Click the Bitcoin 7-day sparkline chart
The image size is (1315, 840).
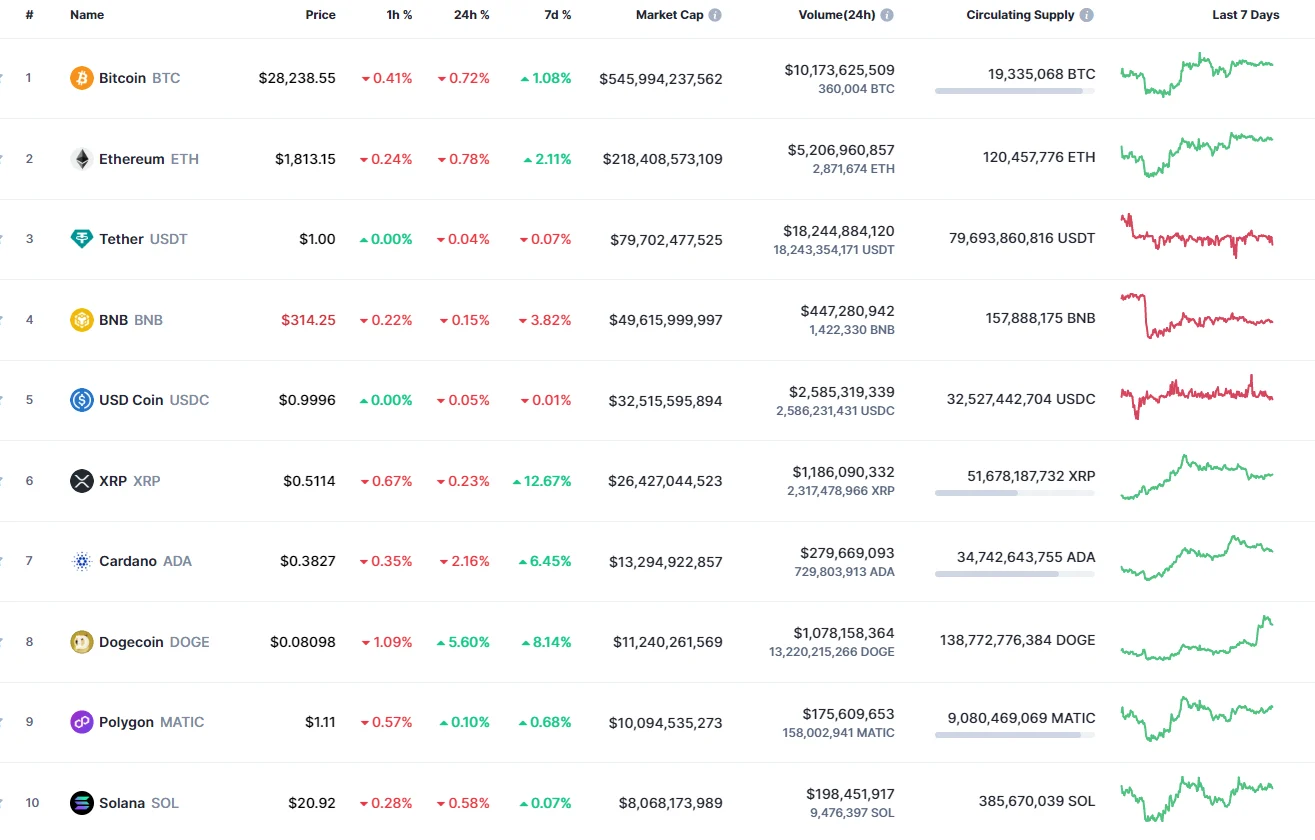[x=1196, y=77]
